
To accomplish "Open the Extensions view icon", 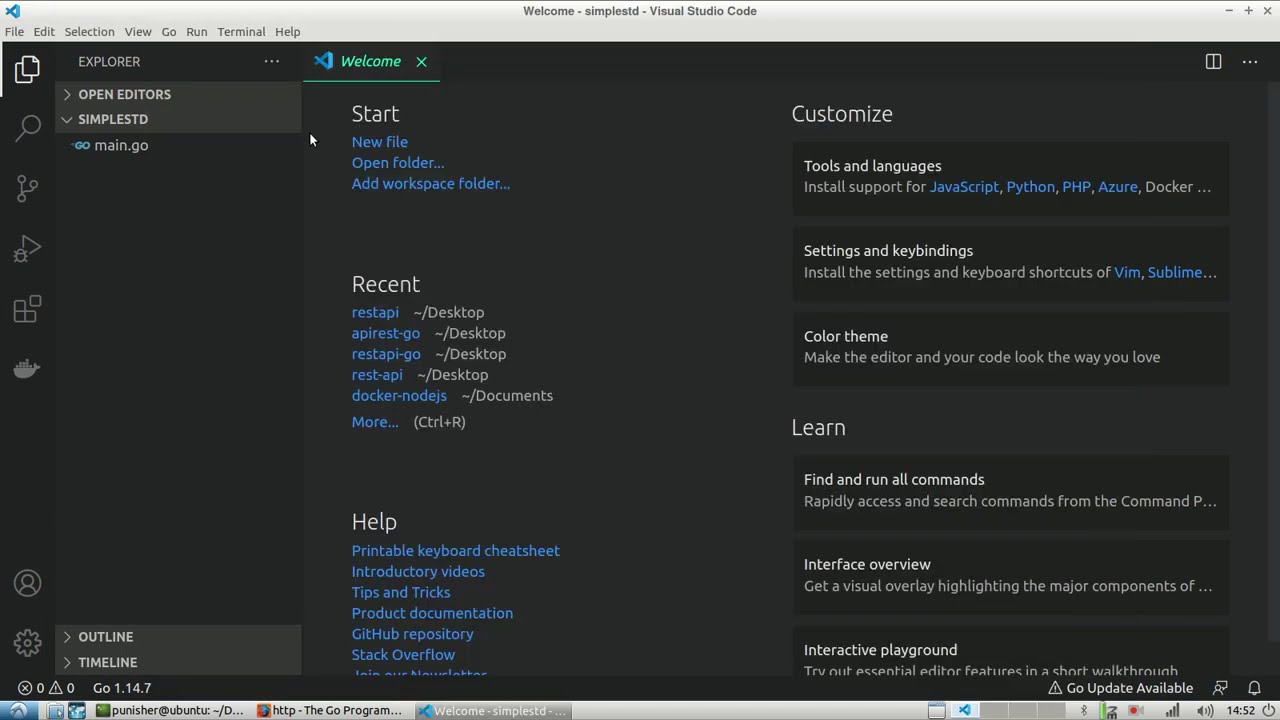I will coord(28,309).
